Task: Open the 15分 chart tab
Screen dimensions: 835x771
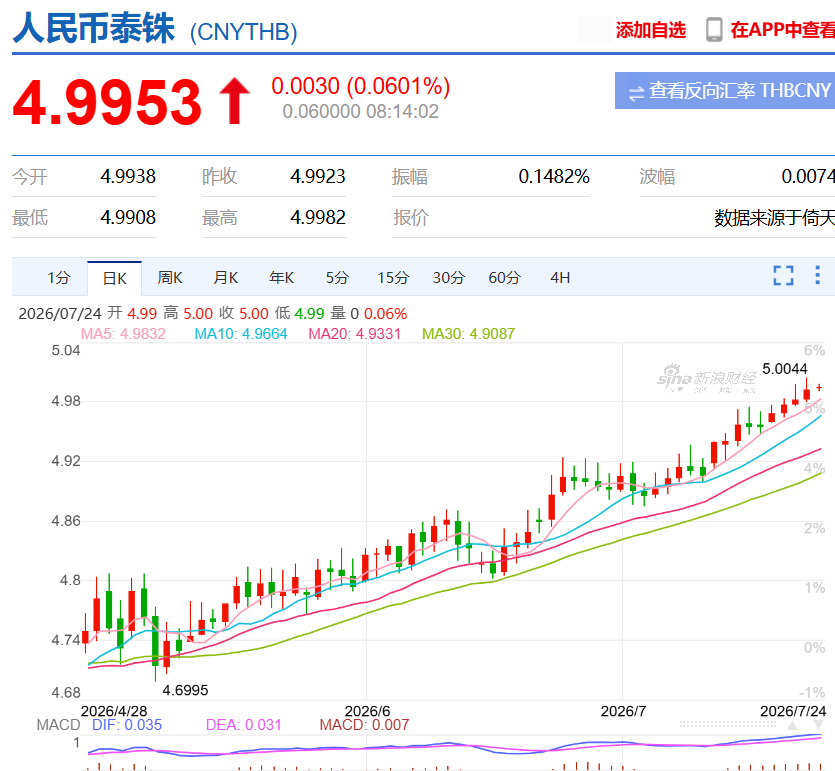Action: click(393, 278)
